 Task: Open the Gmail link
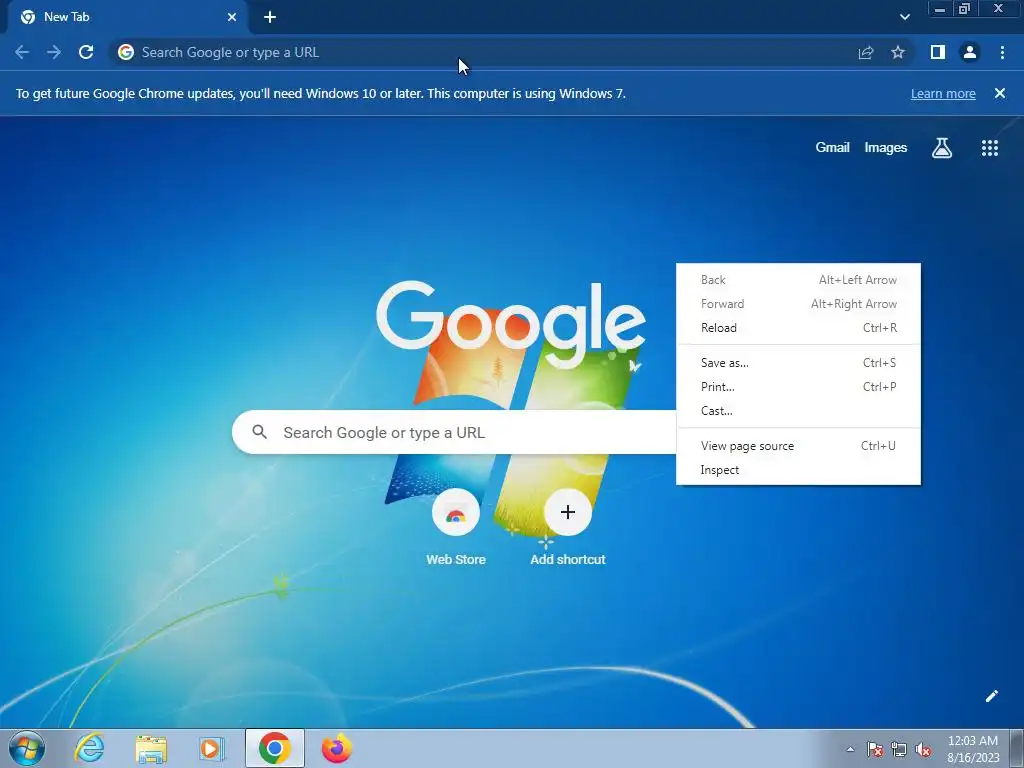click(832, 148)
